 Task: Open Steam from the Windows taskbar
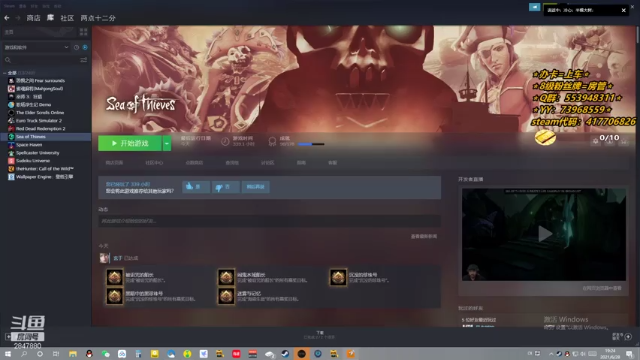(285, 353)
